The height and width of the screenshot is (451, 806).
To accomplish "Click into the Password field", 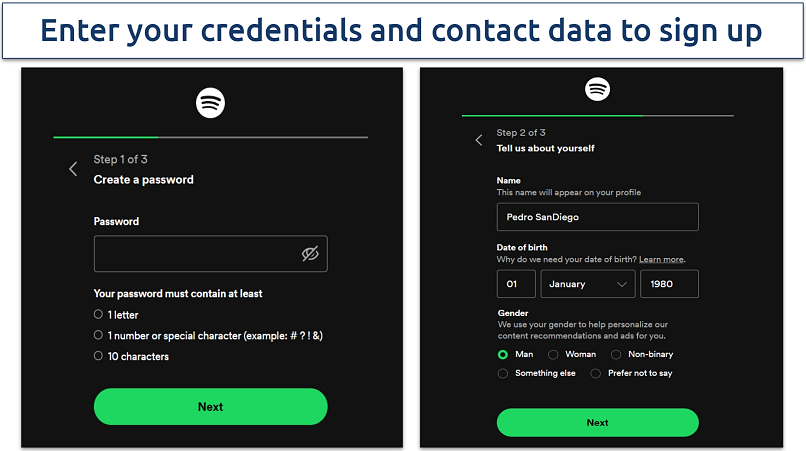I will click(195, 254).
